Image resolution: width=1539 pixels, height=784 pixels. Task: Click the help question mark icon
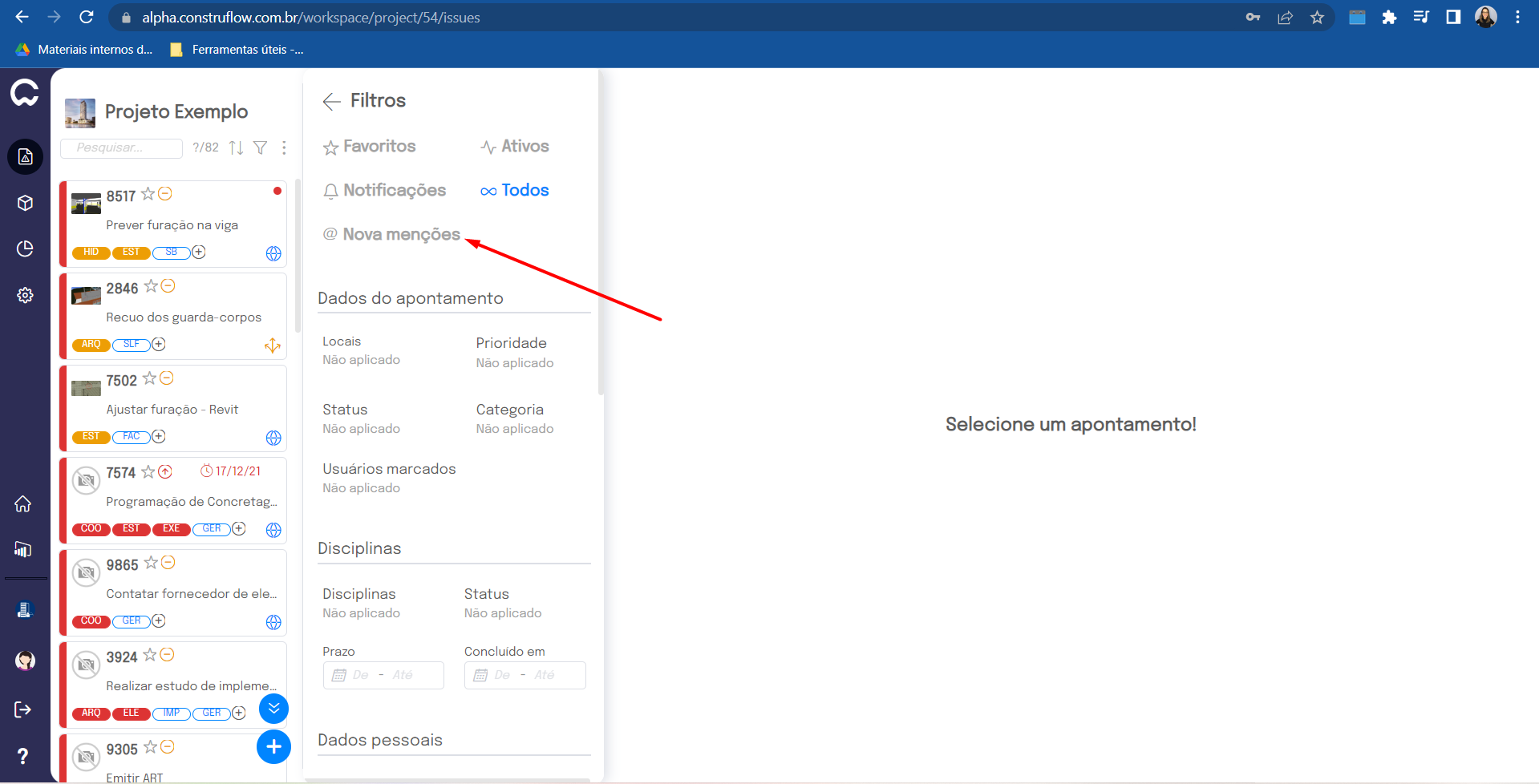click(23, 756)
